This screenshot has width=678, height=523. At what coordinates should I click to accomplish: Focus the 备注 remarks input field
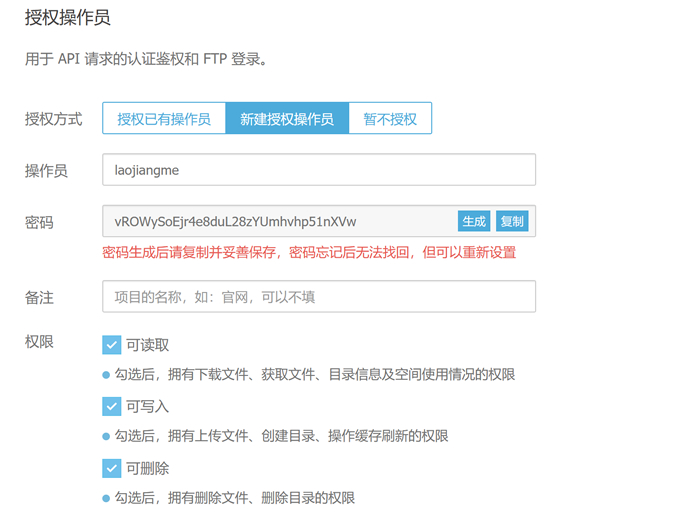coord(319,297)
